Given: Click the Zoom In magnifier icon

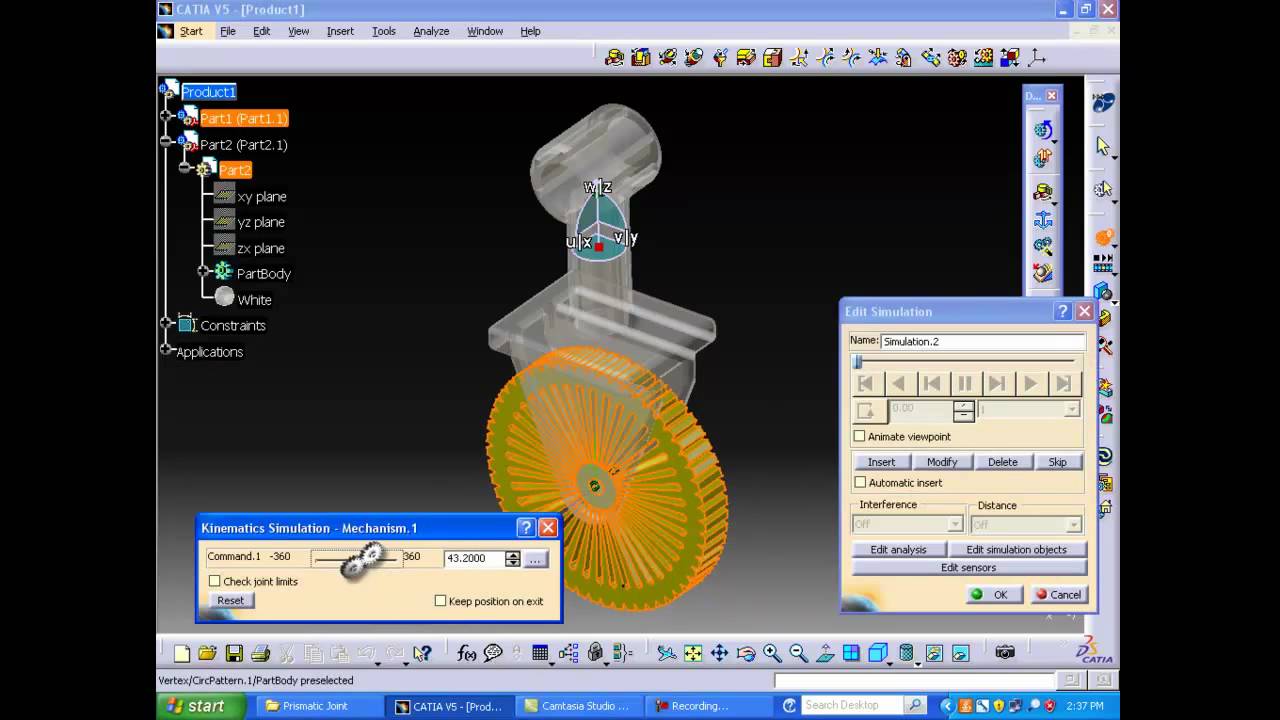Looking at the screenshot, I should tap(772, 653).
